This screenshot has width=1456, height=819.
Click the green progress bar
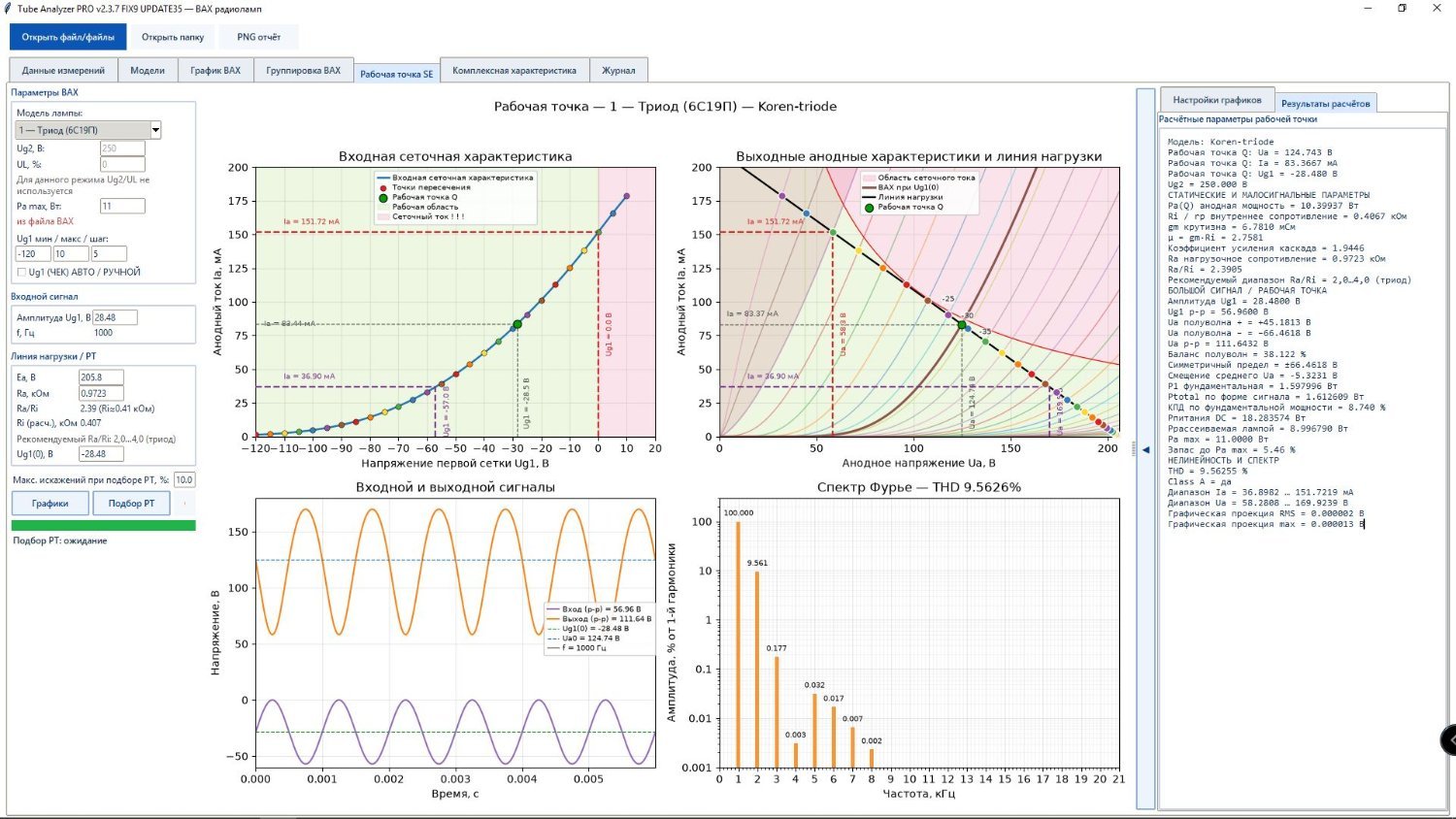click(104, 525)
